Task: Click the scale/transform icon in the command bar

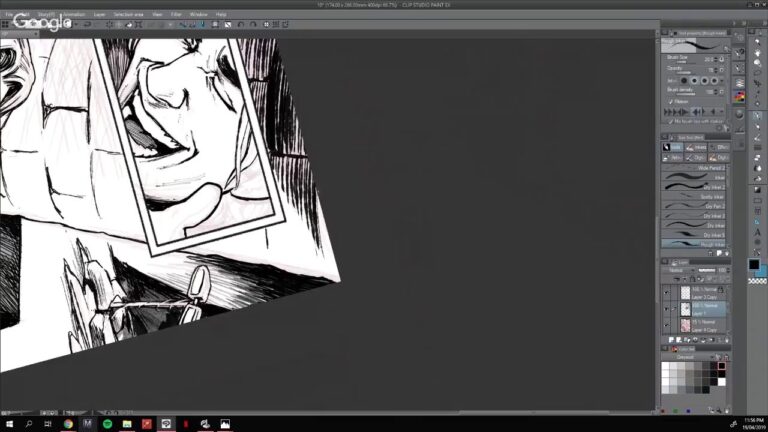Action: [139, 24]
